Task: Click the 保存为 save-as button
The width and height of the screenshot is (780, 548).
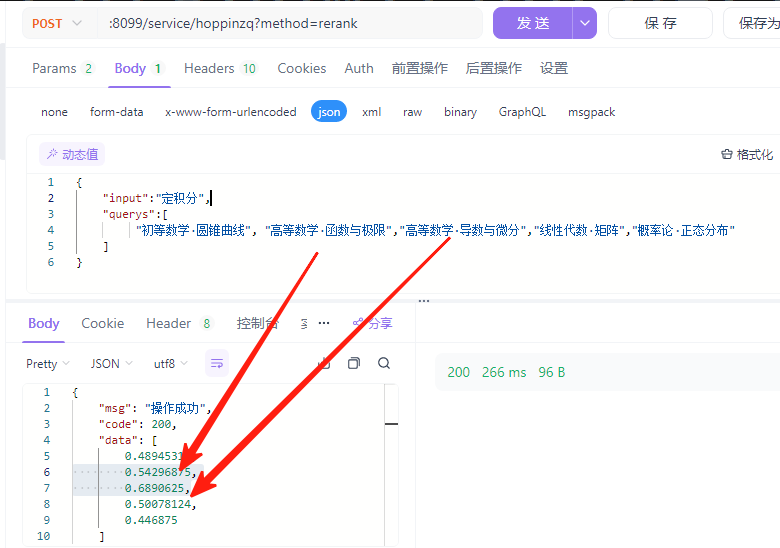Action: (x=754, y=23)
